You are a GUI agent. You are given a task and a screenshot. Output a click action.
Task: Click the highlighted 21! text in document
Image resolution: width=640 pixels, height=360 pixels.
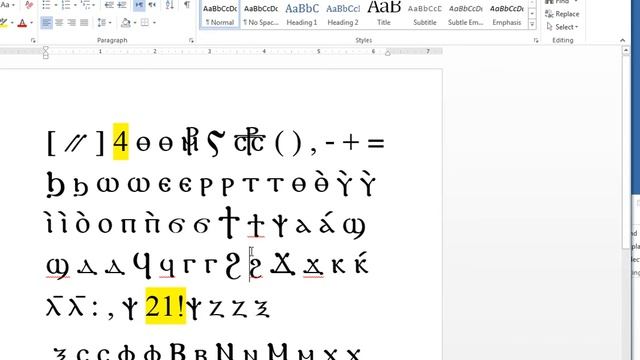tap(166, 306)
